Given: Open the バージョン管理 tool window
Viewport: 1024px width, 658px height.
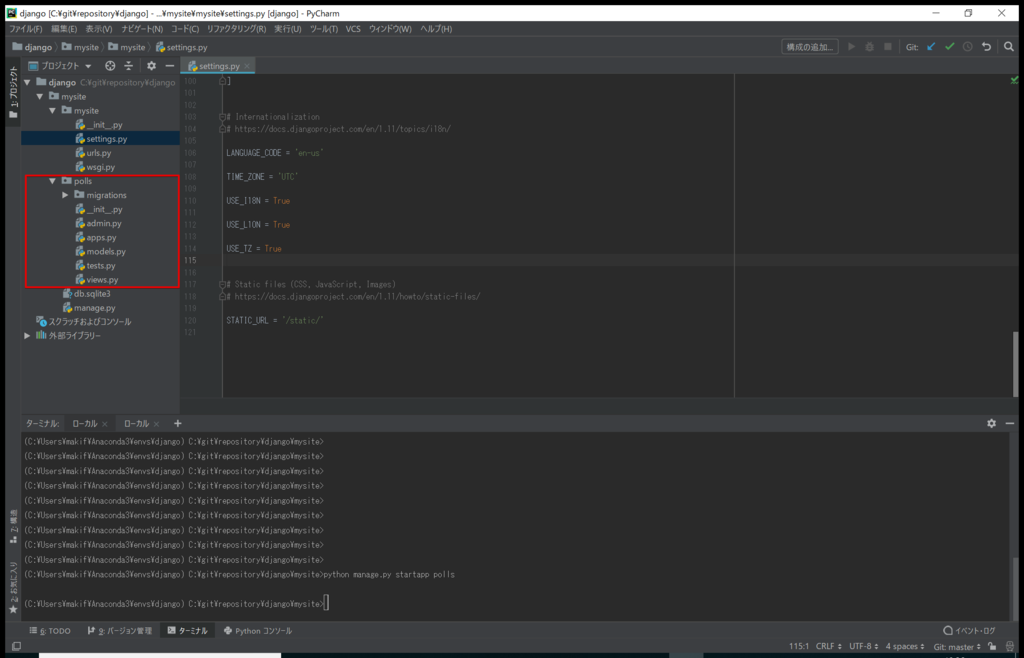Looking at the screenshot, I should [120, 631].
